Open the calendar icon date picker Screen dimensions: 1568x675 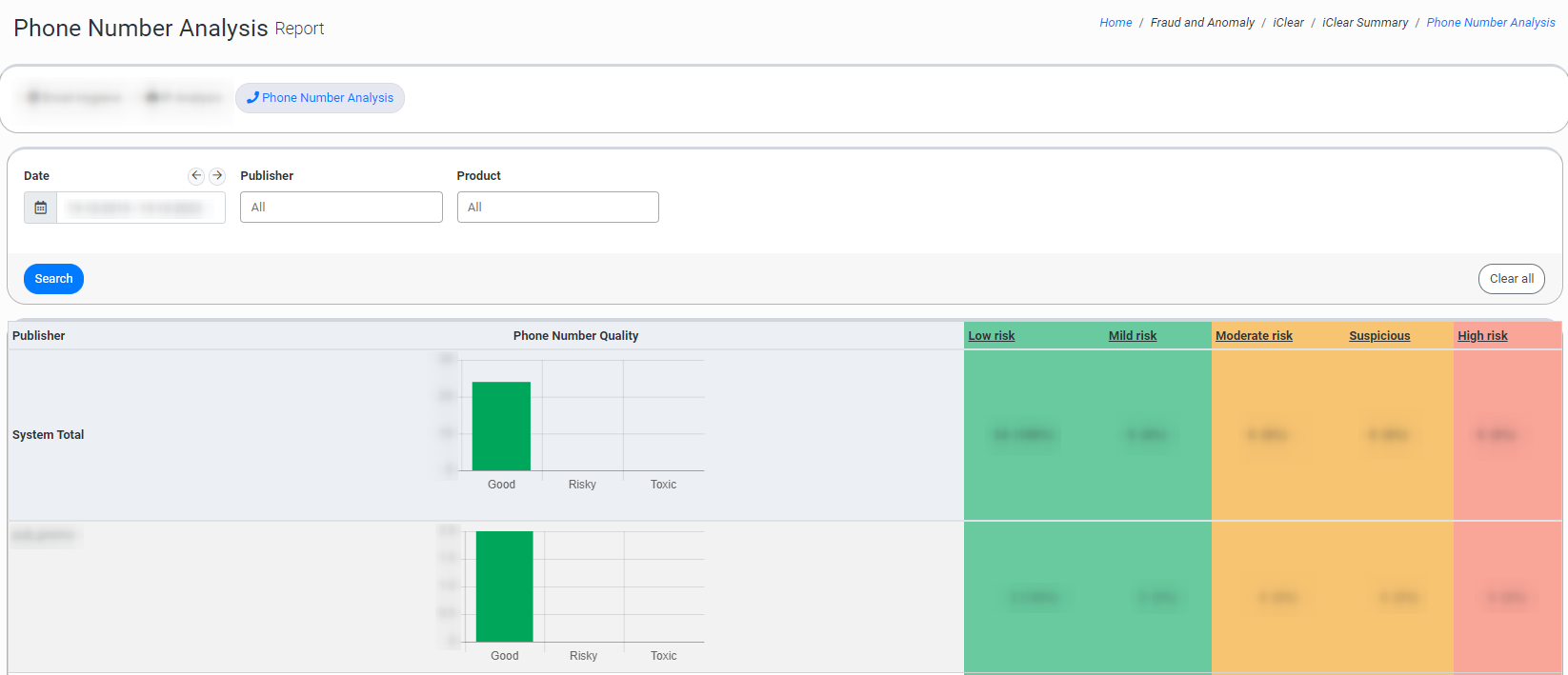[x=40, y=208]
